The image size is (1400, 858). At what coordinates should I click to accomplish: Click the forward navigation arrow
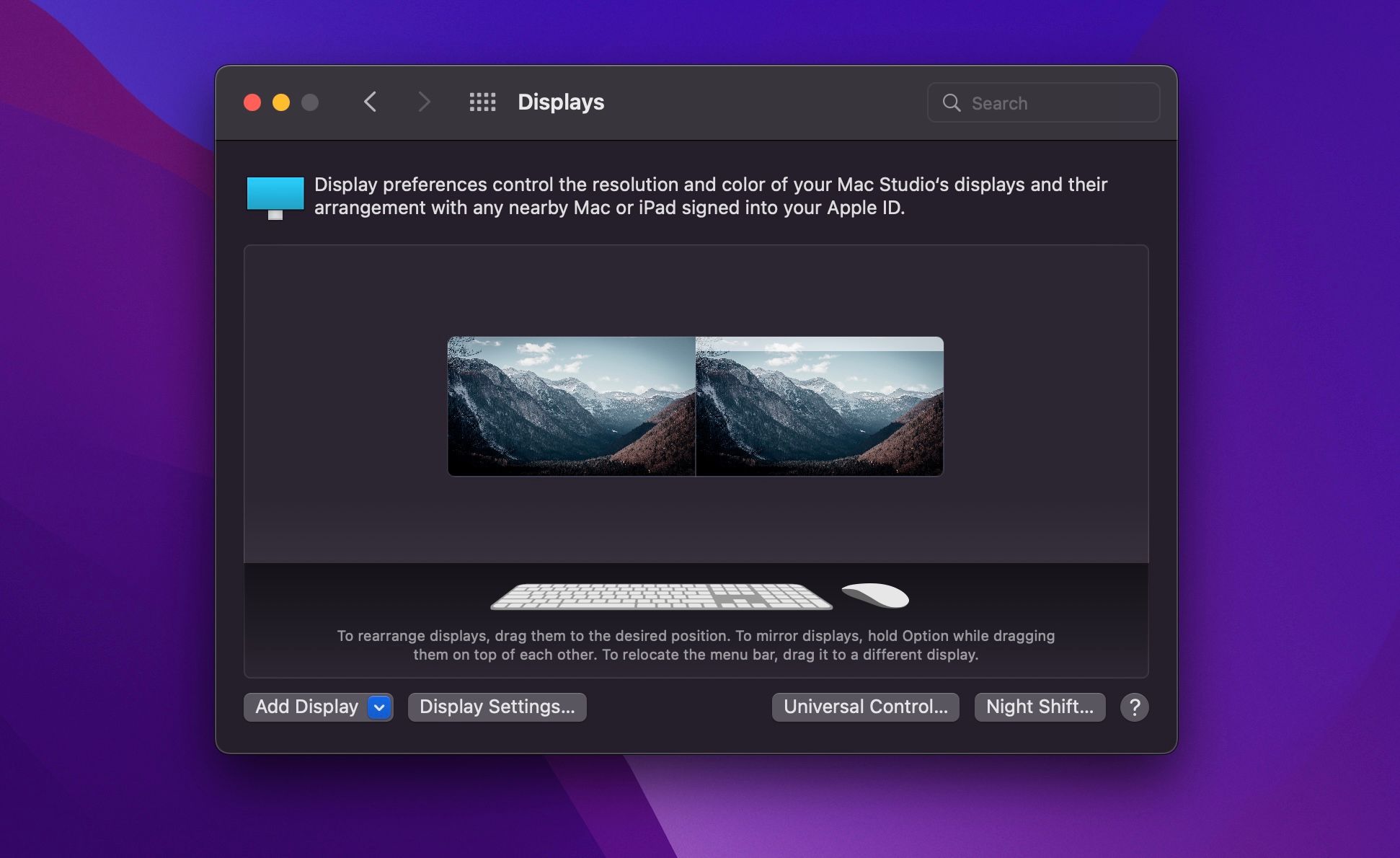tap(424, 102)
